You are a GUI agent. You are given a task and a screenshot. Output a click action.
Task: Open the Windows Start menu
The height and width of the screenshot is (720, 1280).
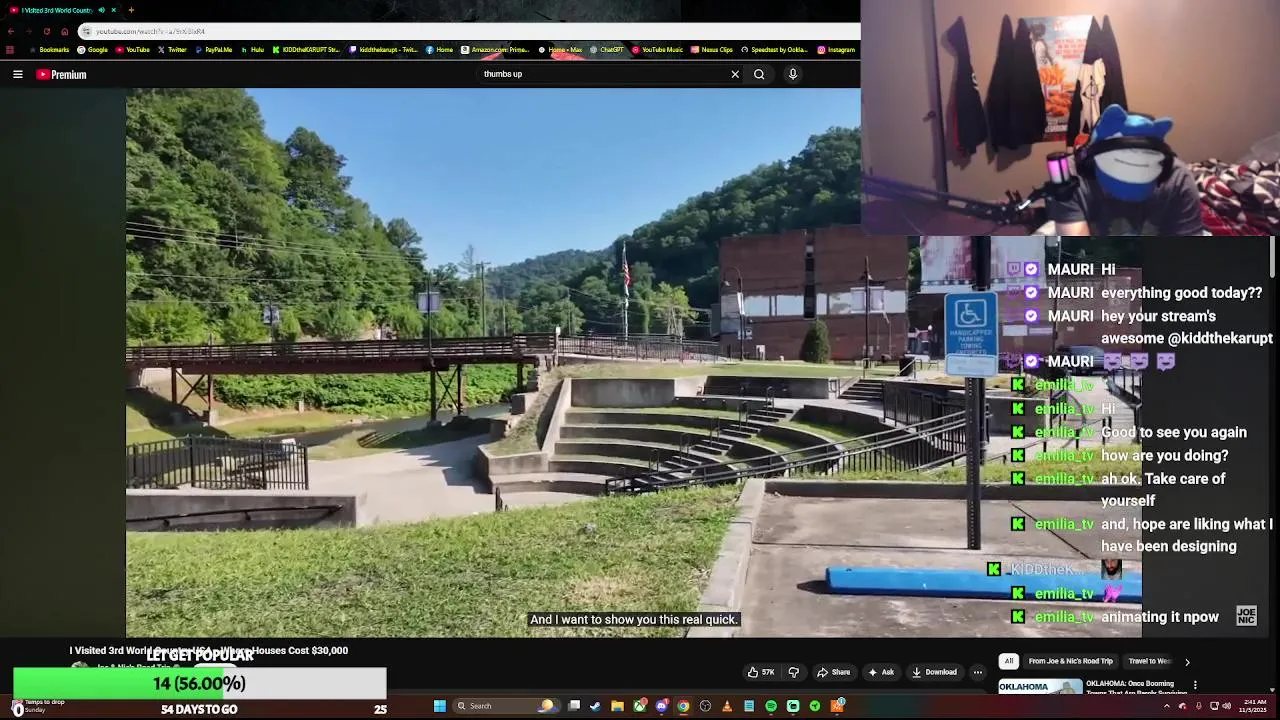pos(439,706)
